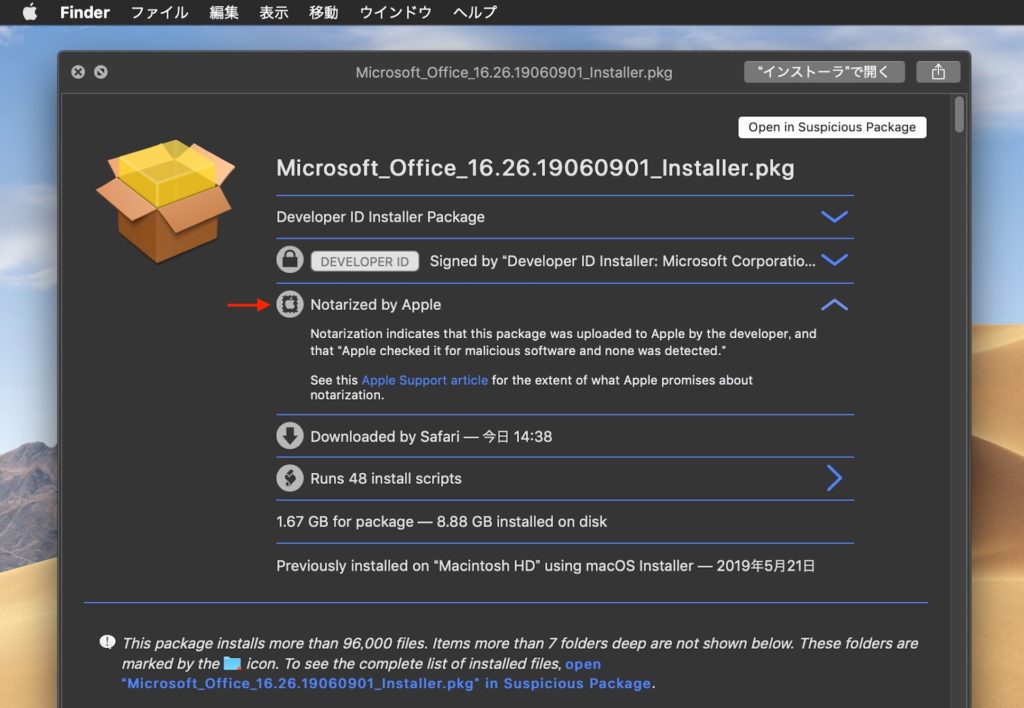The image size is (1024, 708).
Task: Open the Apple menu
Action: point(30,12)
